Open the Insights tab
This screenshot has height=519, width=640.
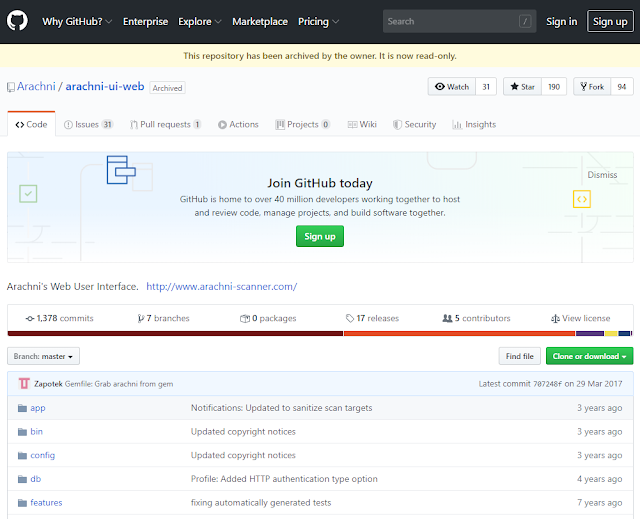coord(474,124)
